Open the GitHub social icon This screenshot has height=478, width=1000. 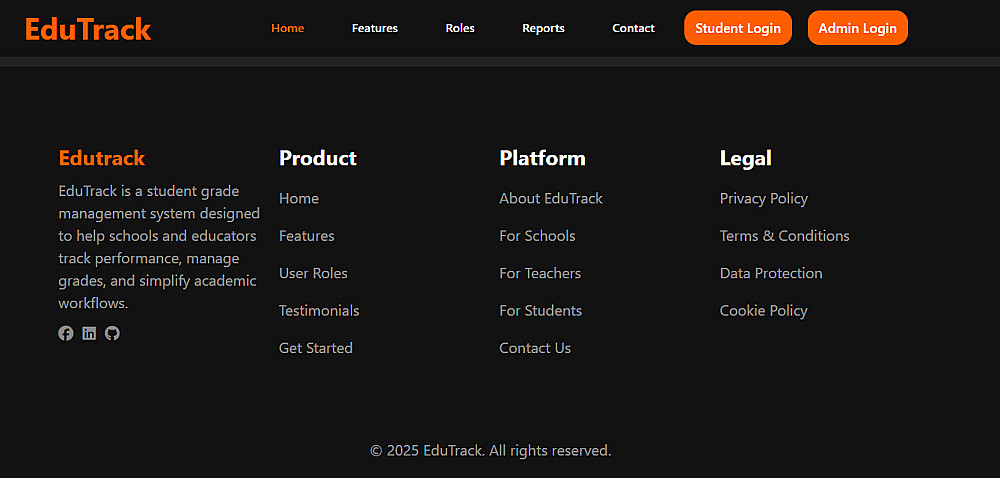coord(112,333)
